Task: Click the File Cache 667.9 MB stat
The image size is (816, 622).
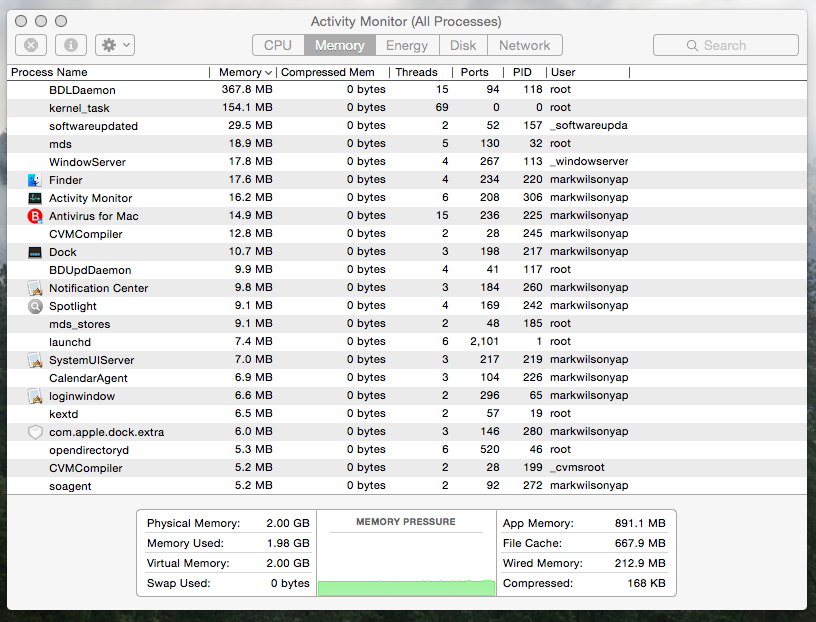Action: coord(584,543)
